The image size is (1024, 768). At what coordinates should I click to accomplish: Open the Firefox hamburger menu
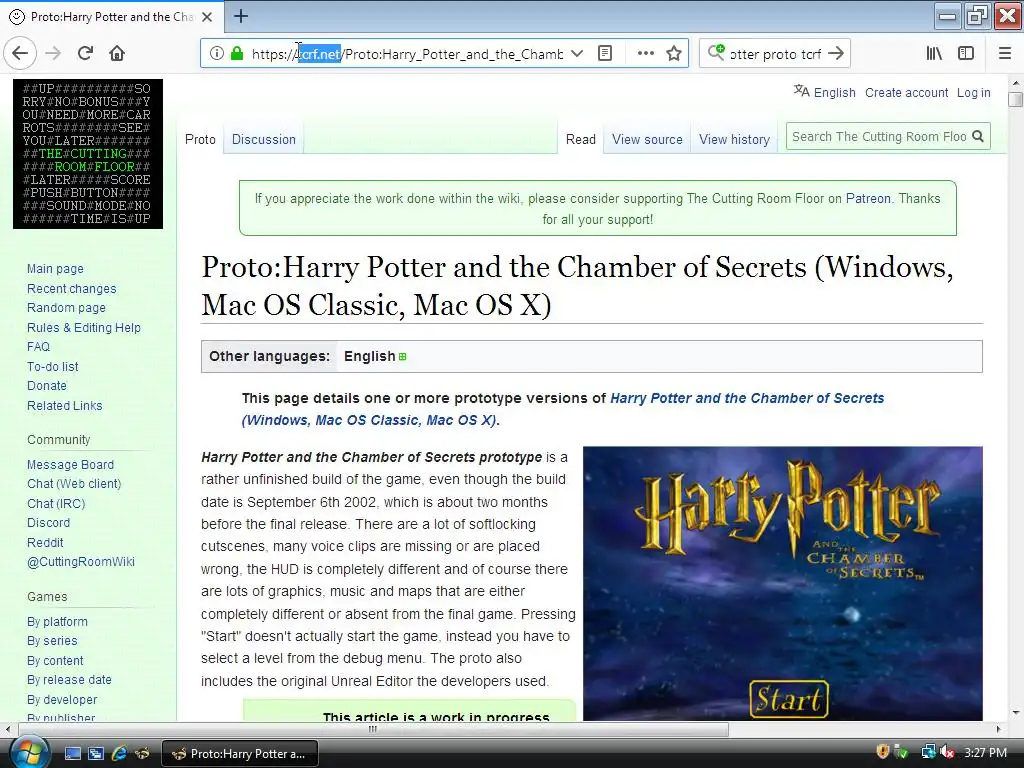[1005, 54]
